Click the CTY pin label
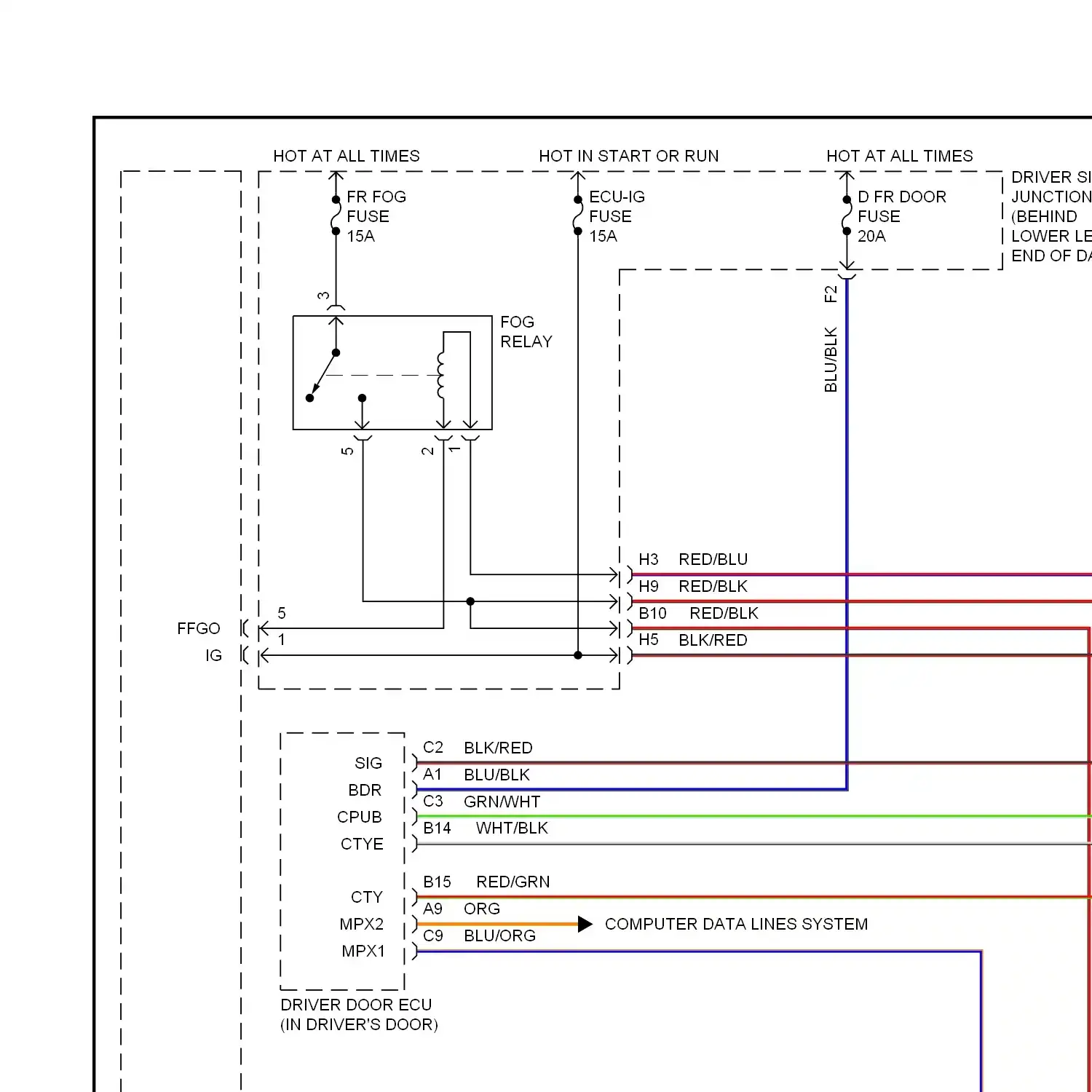 pyautogui.click(x=367, y=897)
